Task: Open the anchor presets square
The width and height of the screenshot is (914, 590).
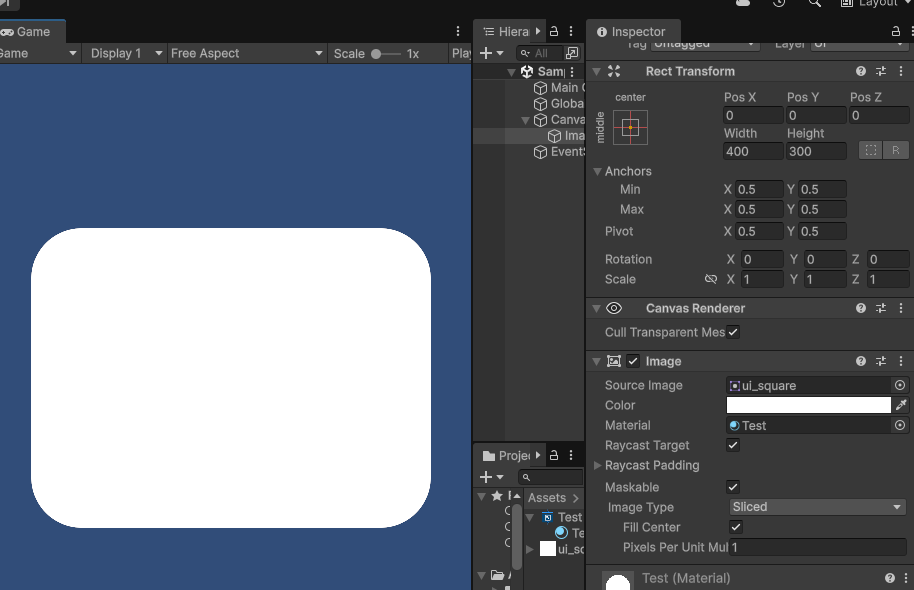Action: tap(630, 127)
